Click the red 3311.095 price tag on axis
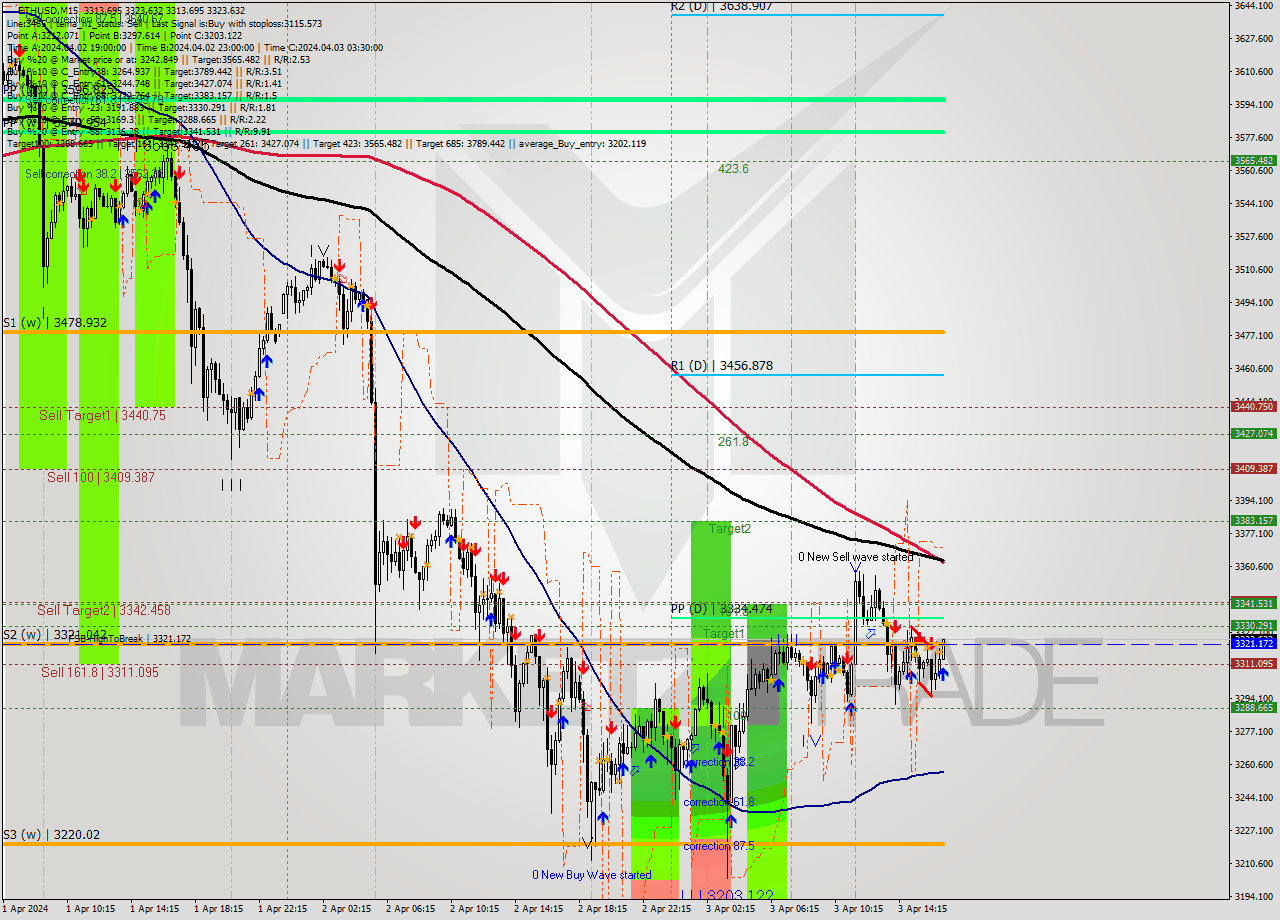 [x=1253, y=663]
